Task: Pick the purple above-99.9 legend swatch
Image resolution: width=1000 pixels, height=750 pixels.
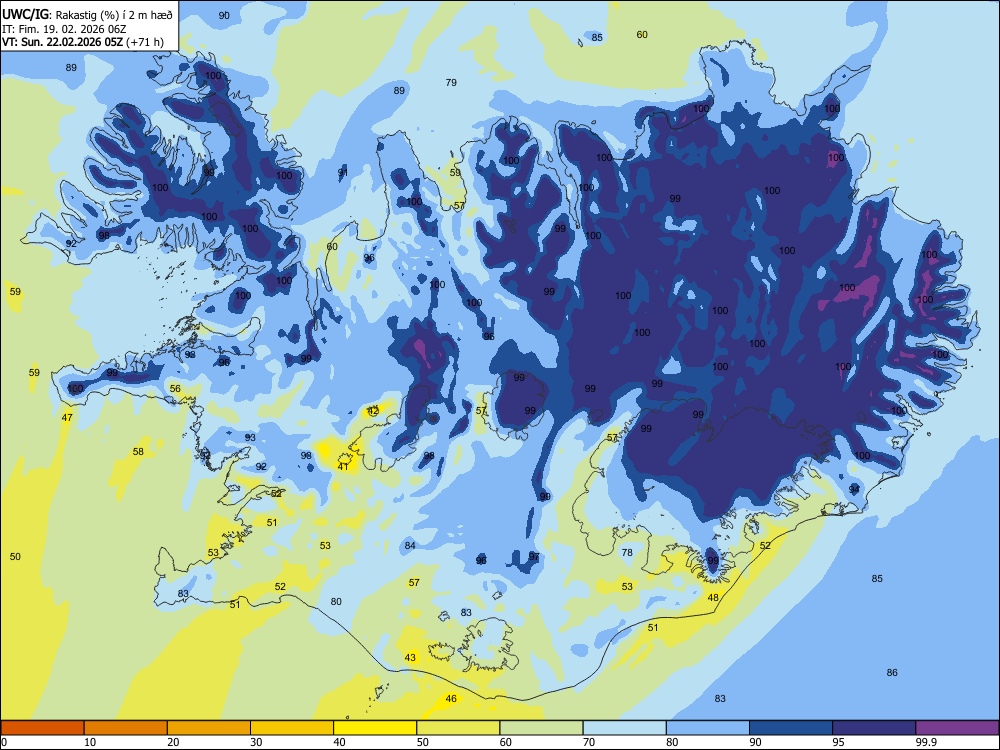Action: 957,728
